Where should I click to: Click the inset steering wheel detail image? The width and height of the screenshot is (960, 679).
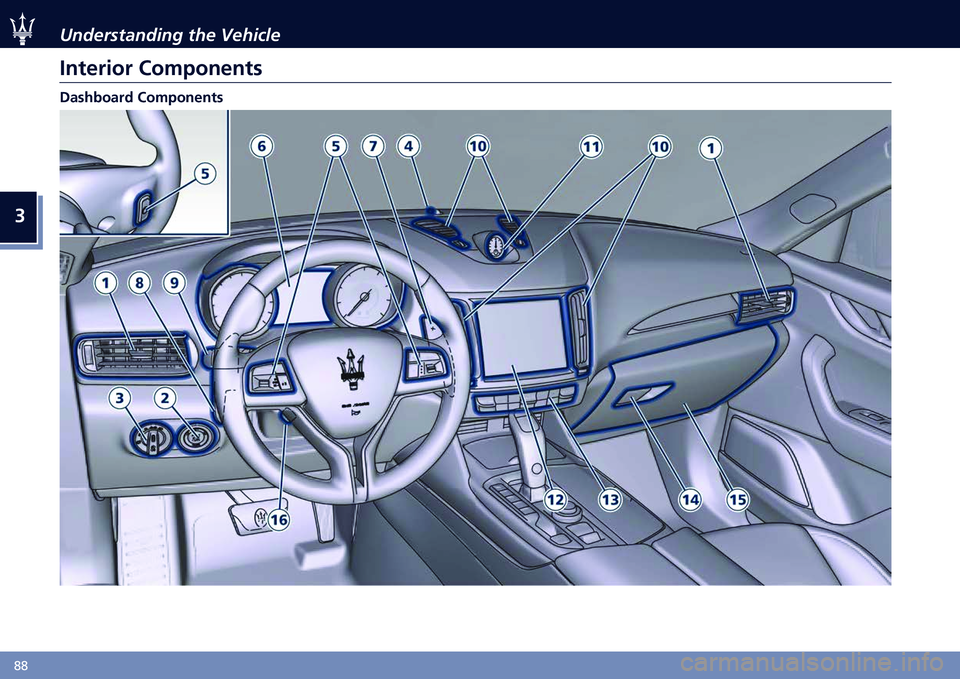[x=144, y=172]
